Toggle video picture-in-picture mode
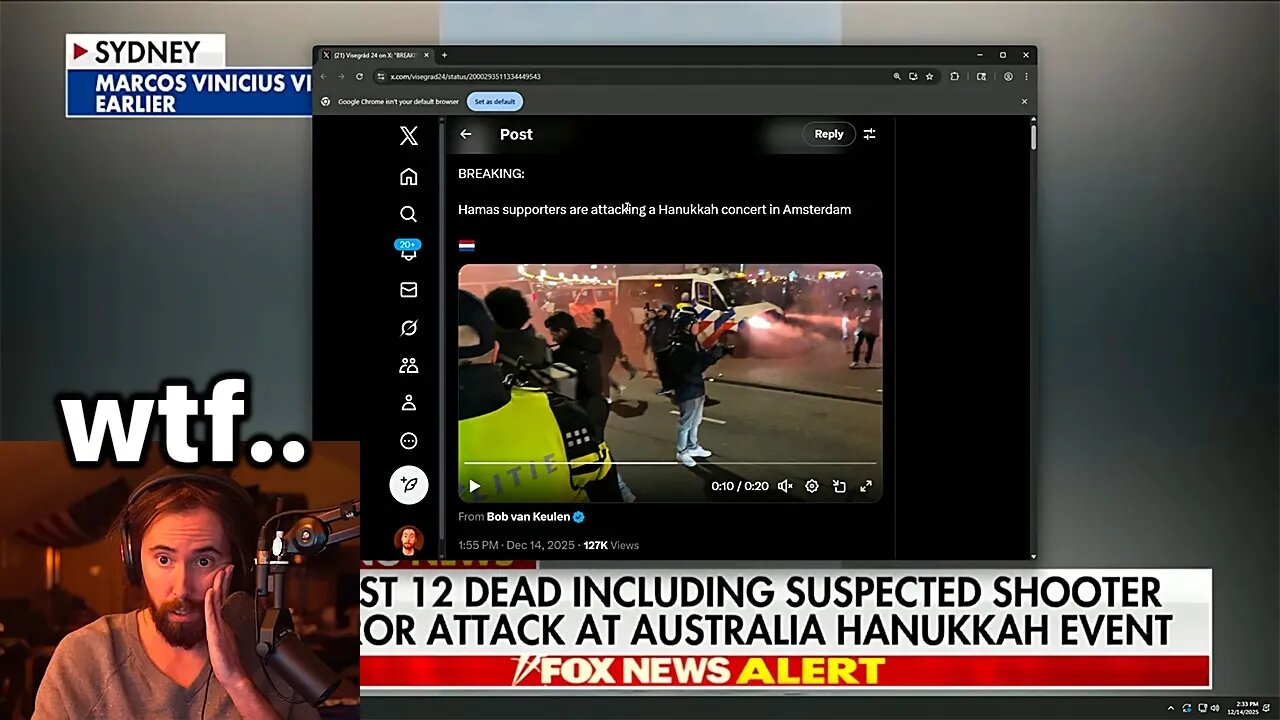This screenshot has width=1280, height=720. pos(839,486)
